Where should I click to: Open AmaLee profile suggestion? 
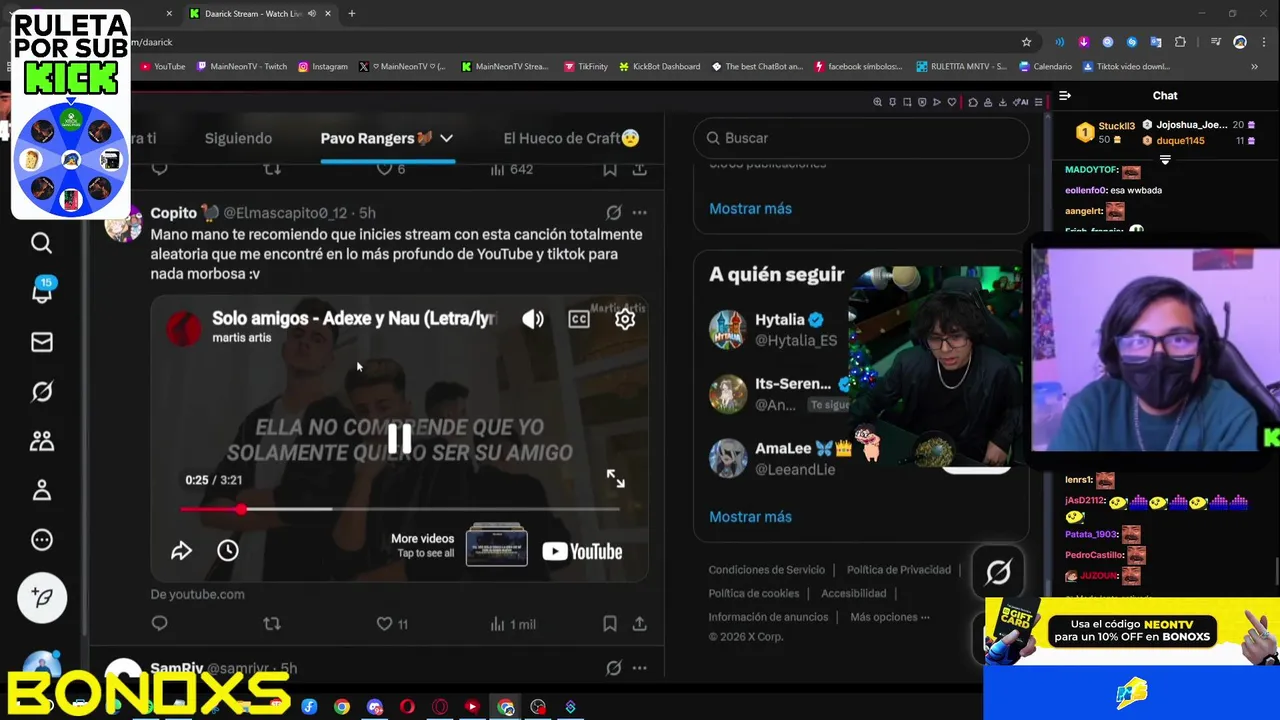780,458
